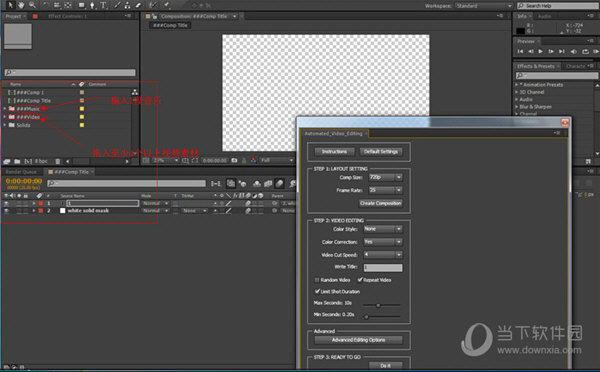Screen dimensions: 600x372
Task: Click the Write Title input field
Action: click(x=383, y=268)
